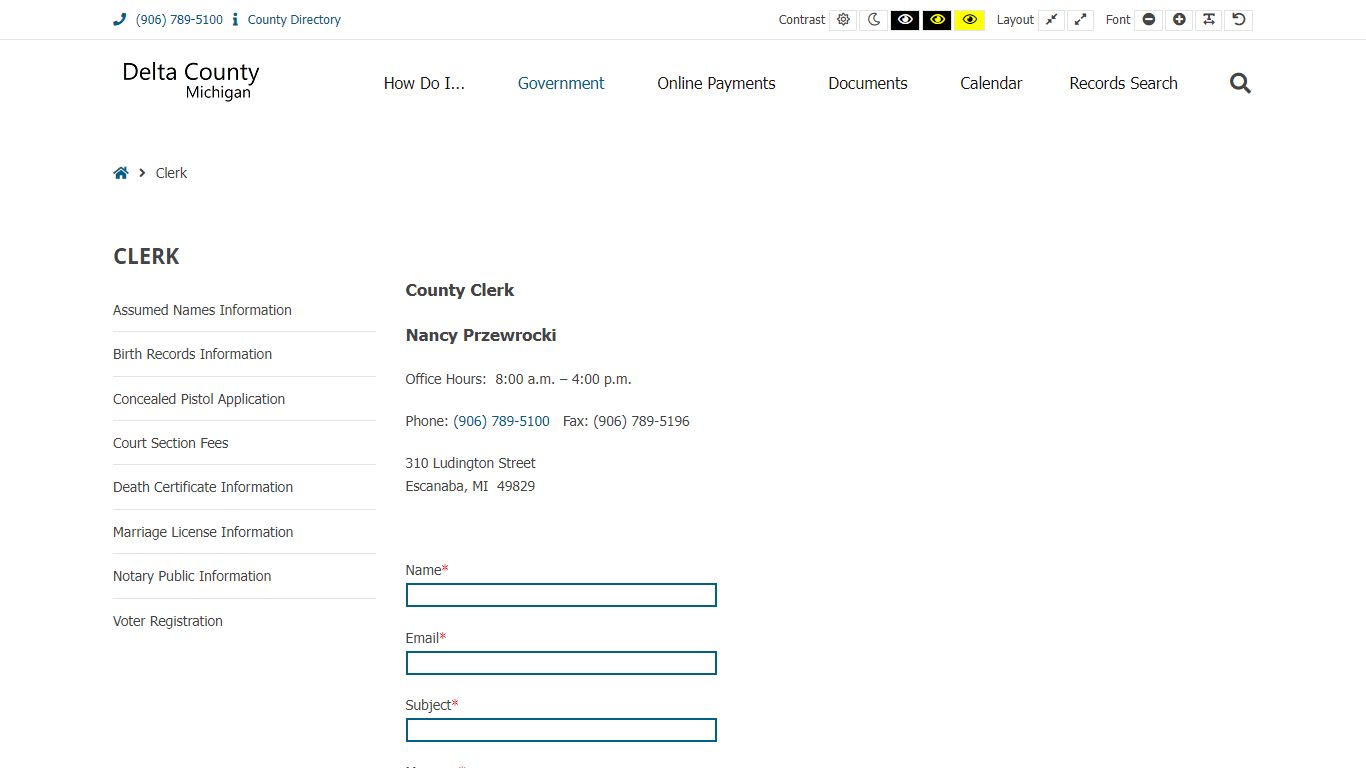Enable black and white contrast eye toggle
This screenshot has height=768, width=1366.
point(905,19)
